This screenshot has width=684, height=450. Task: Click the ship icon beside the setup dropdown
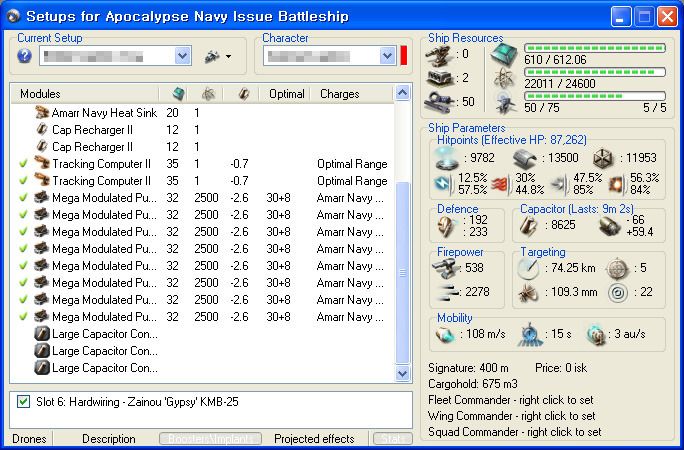click(x=212, y=56)
